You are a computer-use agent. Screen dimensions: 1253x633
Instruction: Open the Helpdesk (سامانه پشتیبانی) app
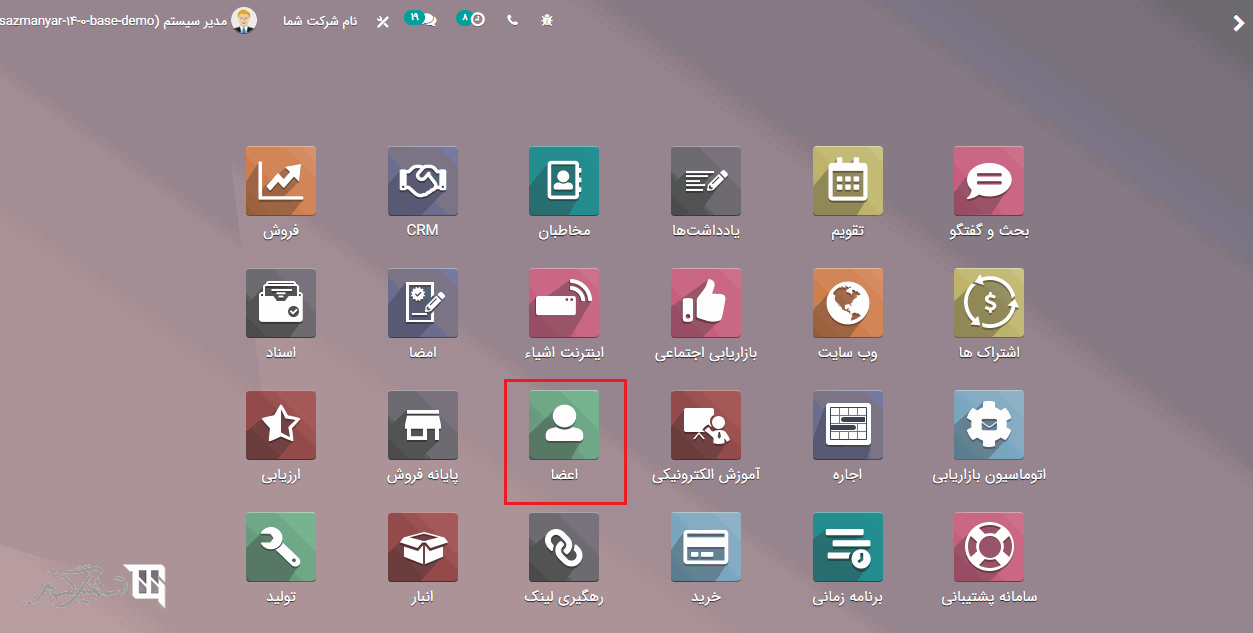click(x=989, y=548)
